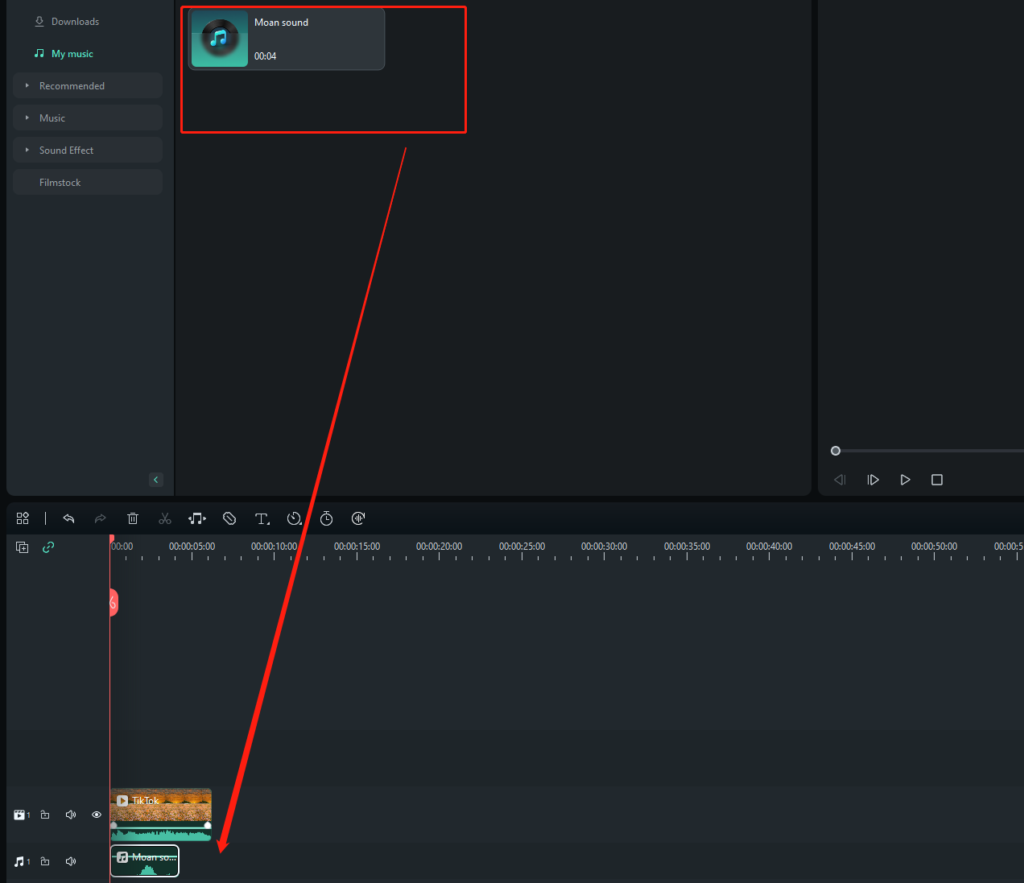Expand the Sound Effect category

(66, 150)
